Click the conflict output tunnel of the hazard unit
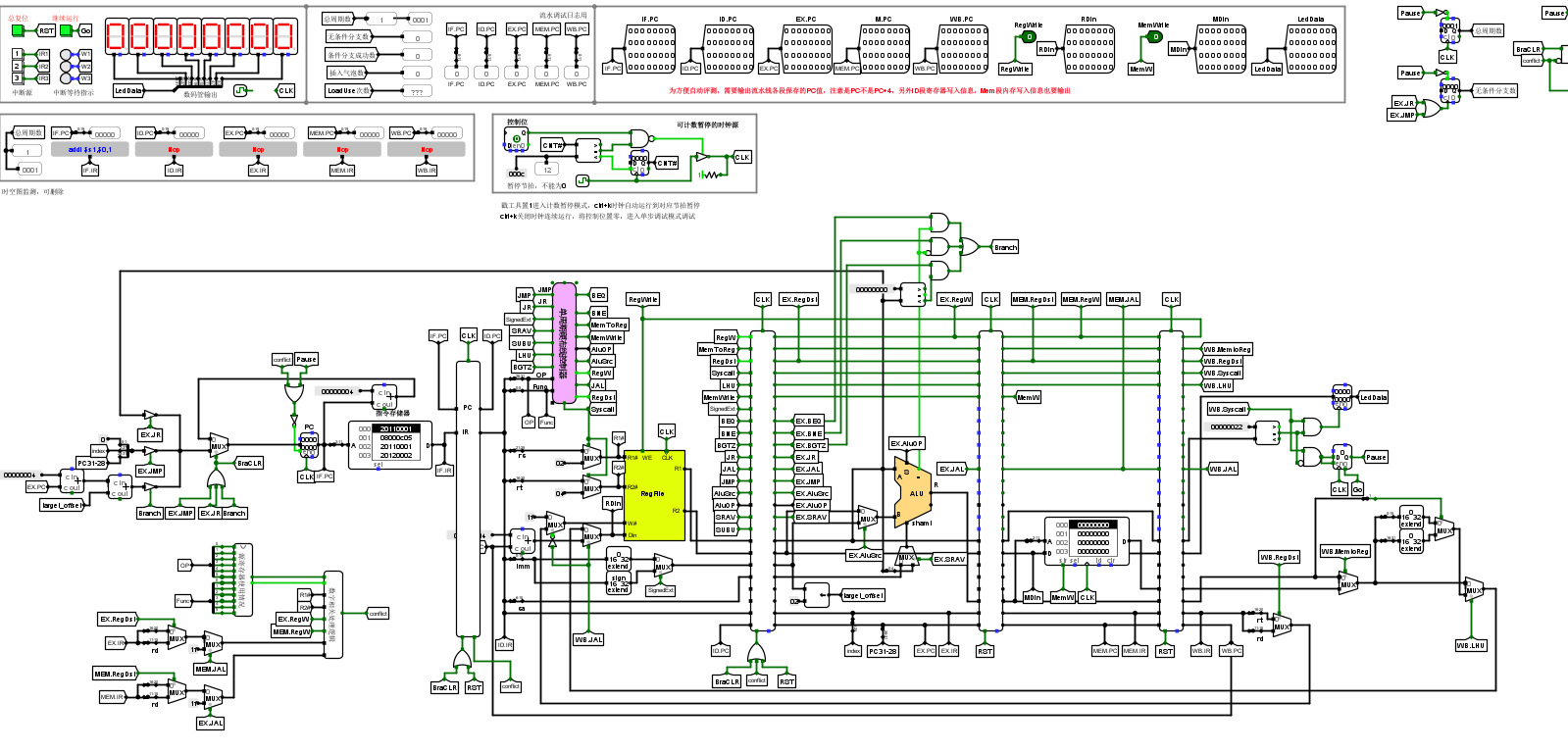1568x752 pixels. tap(379, 614)
